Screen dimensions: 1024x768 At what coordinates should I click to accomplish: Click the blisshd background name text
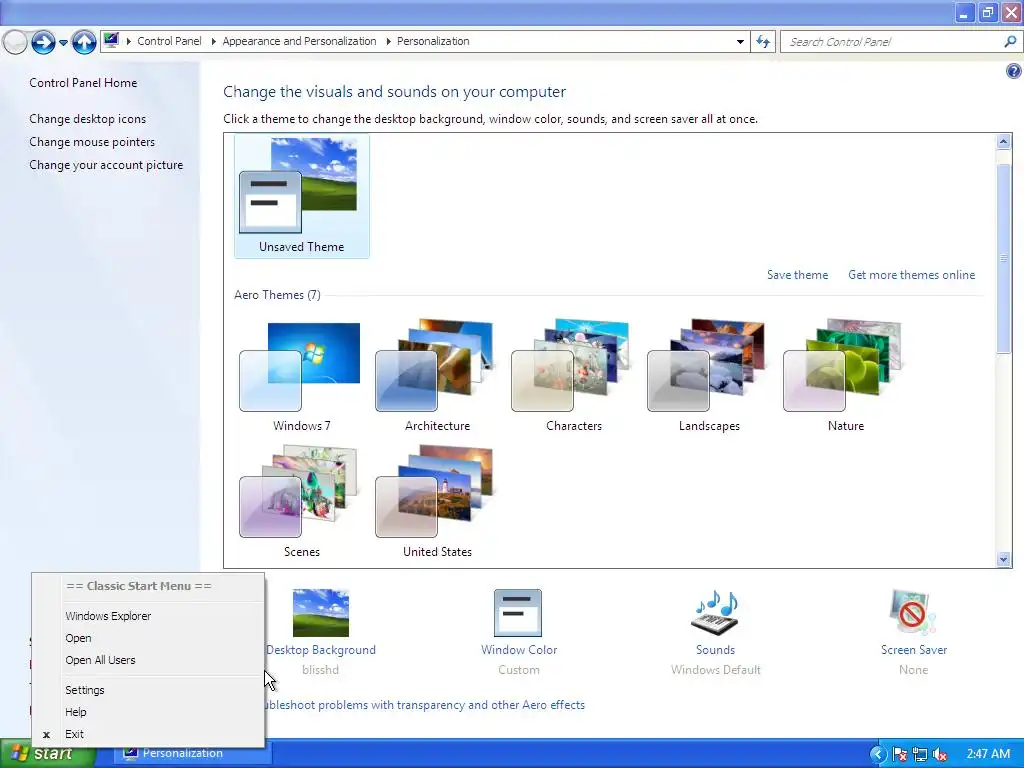tap(321, 670)
